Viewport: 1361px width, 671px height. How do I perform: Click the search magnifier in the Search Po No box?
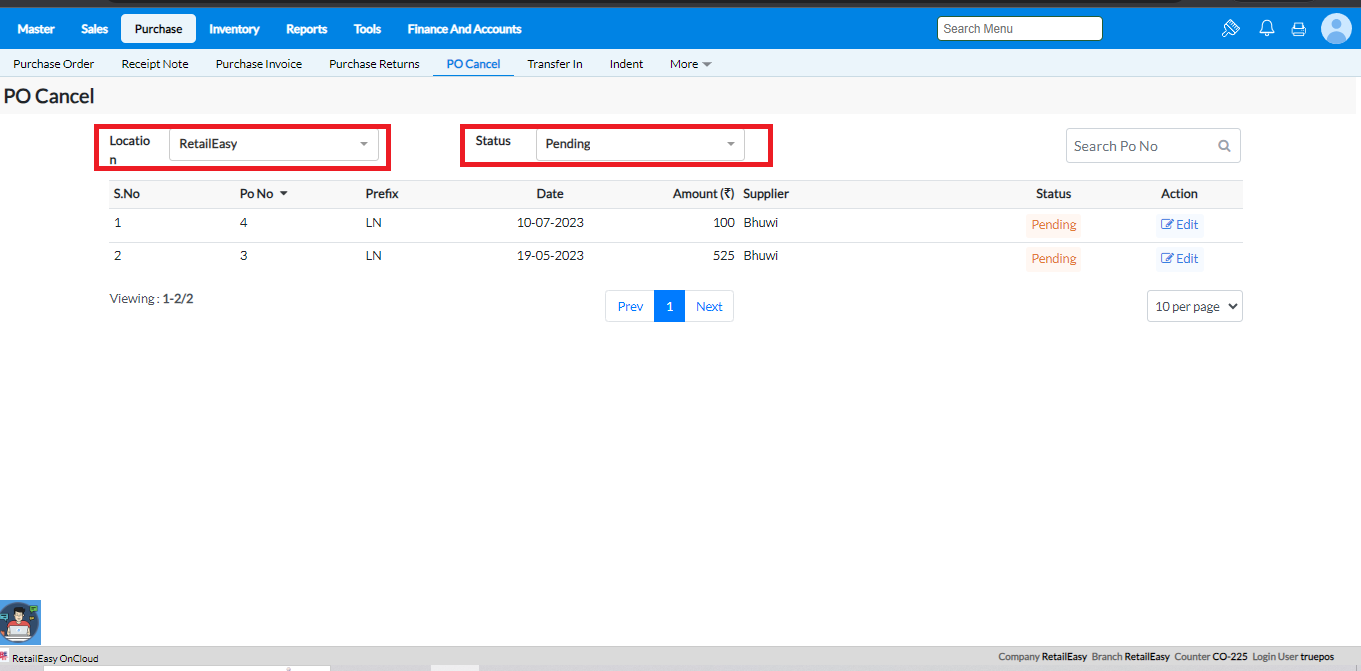(1224, 146)
